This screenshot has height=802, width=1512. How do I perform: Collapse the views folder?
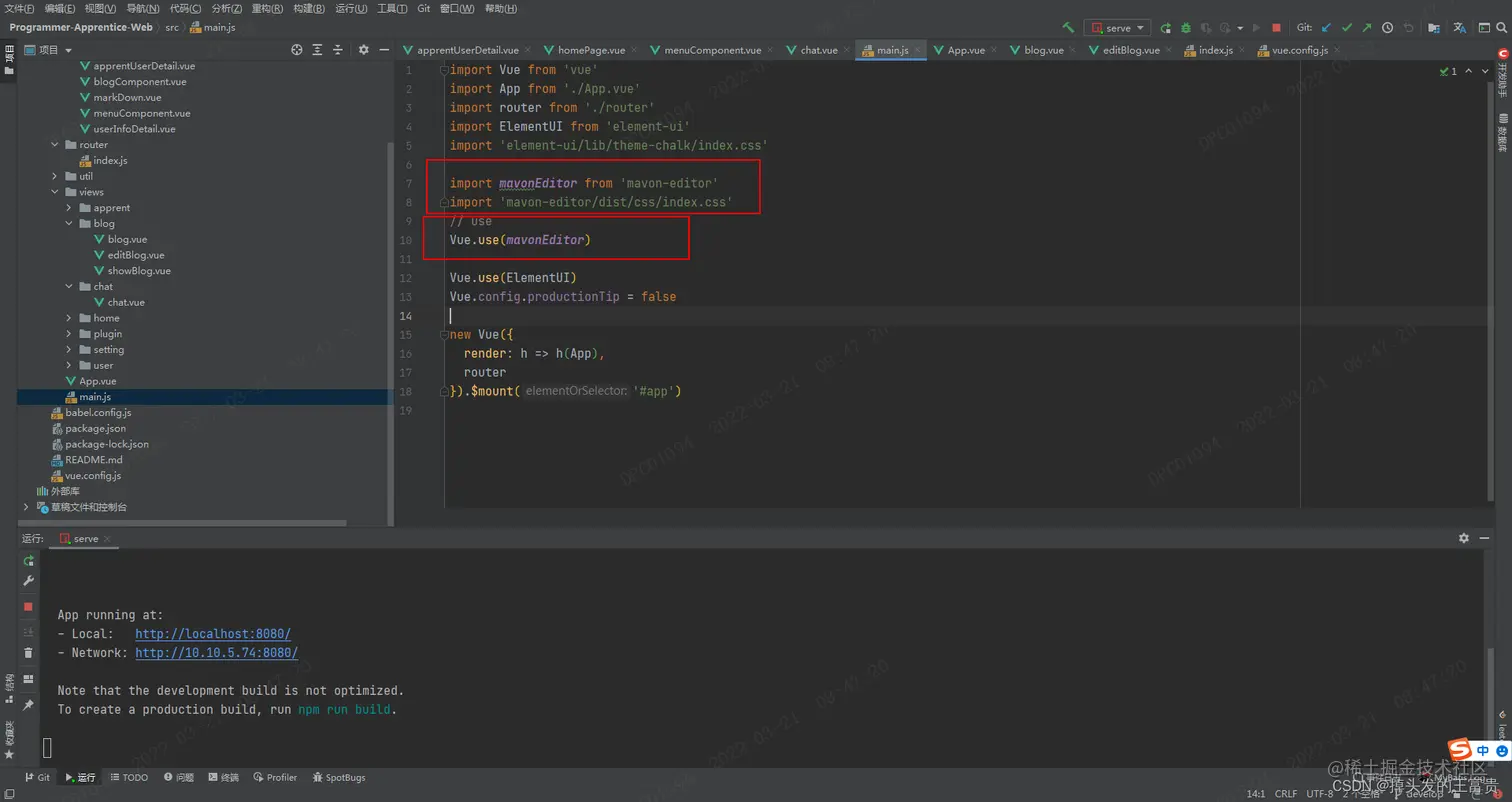coord(55,192)
